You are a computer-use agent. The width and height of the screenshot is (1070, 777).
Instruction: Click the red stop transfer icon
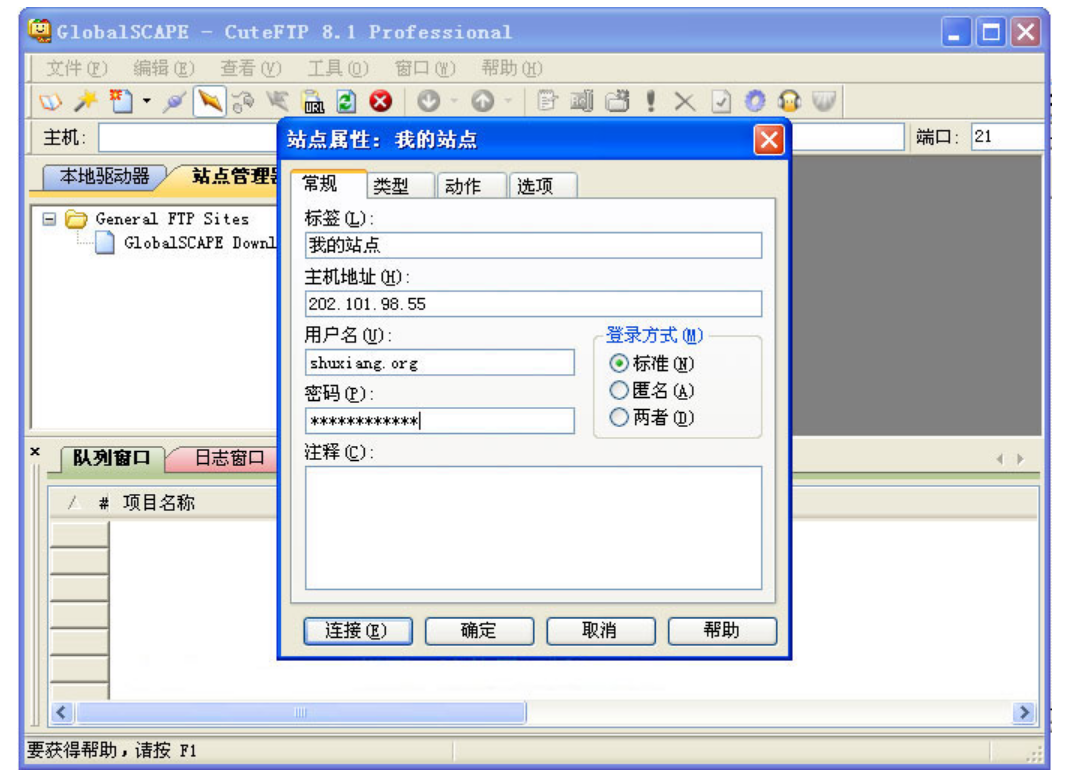click(380, 101)
